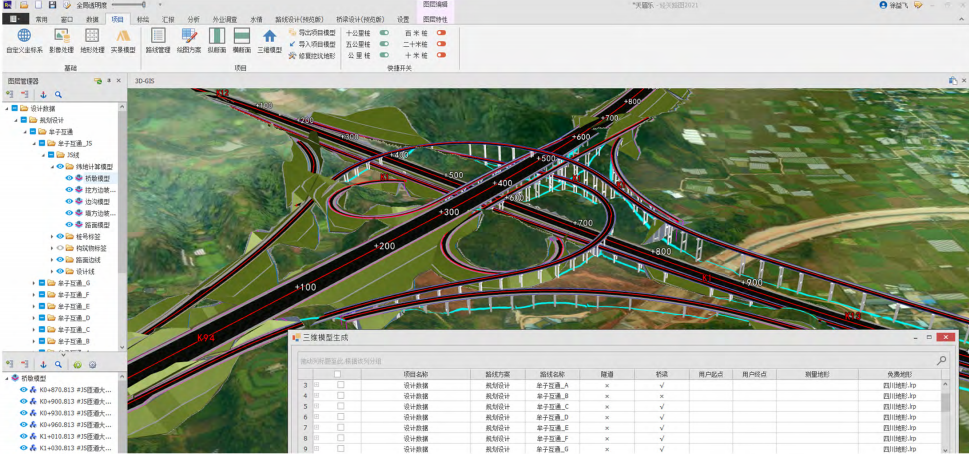Open 路线管理 in the ribbon
This screenshot has width=969, height=454.
(158, 37)
